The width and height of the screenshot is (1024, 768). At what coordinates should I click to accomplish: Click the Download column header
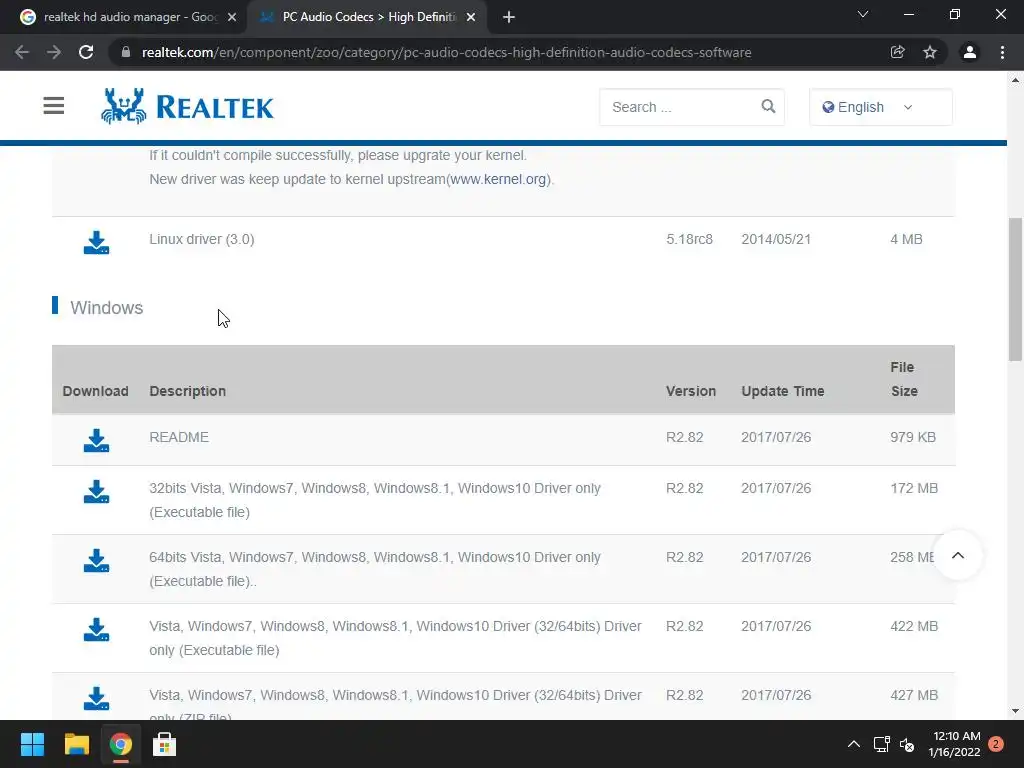[x=95, y=391]
